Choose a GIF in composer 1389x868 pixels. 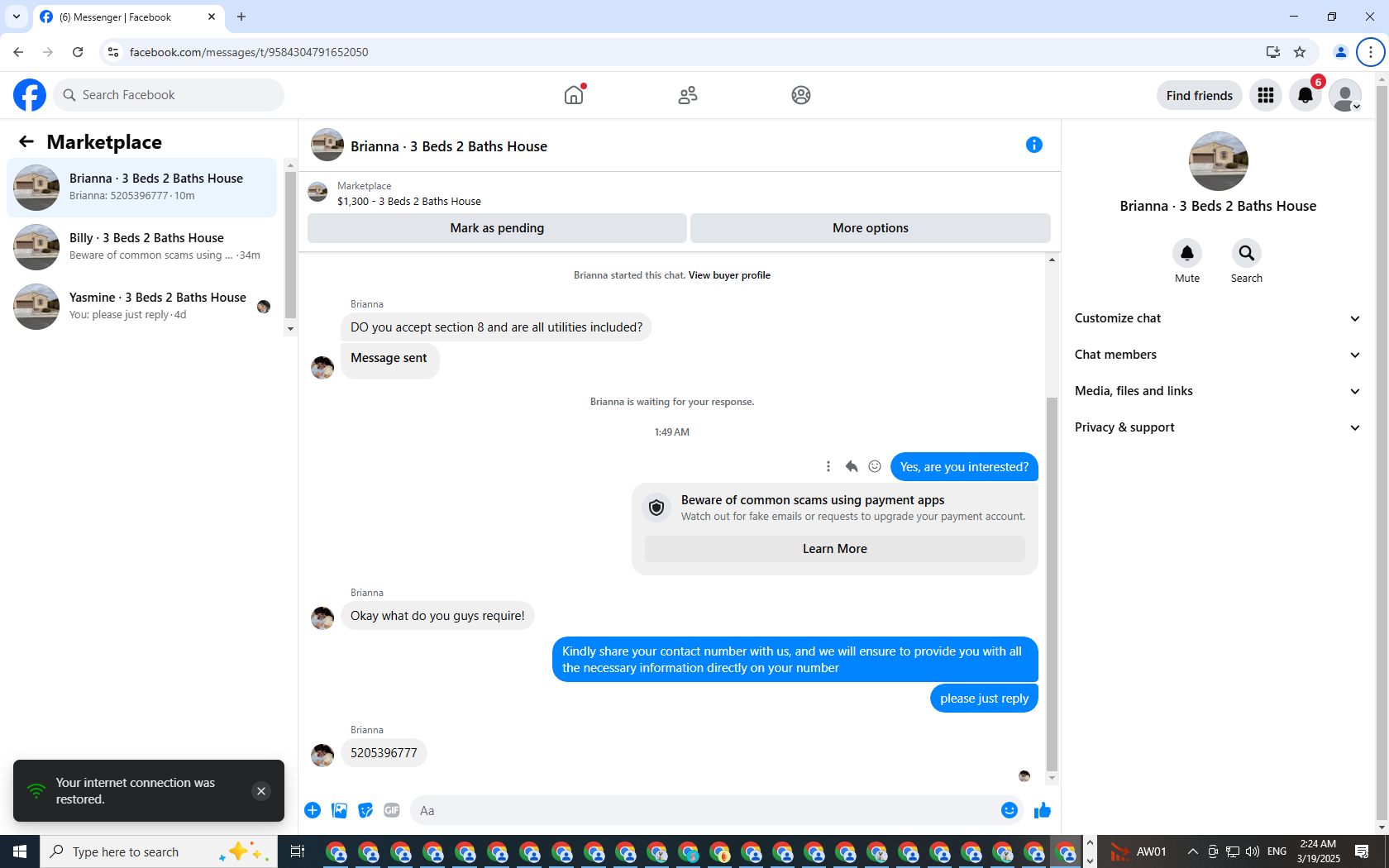click(392, 810)
